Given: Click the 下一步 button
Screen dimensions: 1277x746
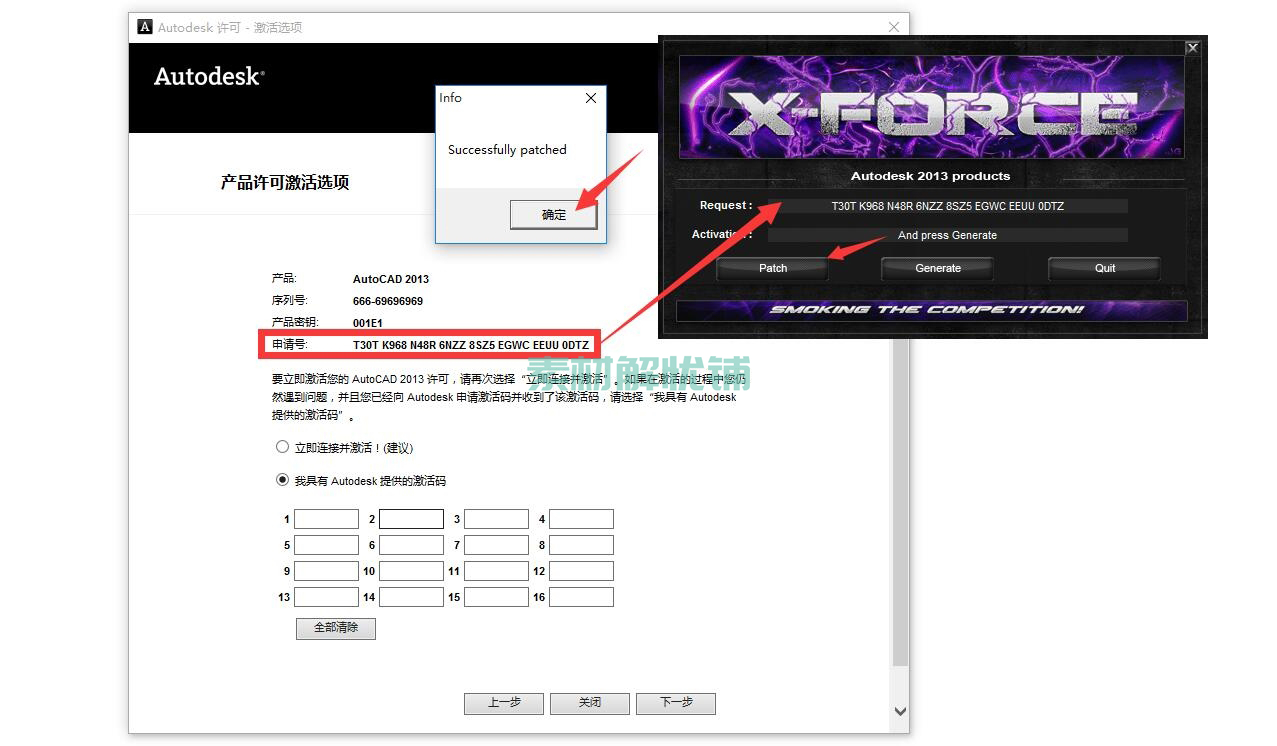Looking at the screenshot, I should pyautogui.click(x=676, y=703).
